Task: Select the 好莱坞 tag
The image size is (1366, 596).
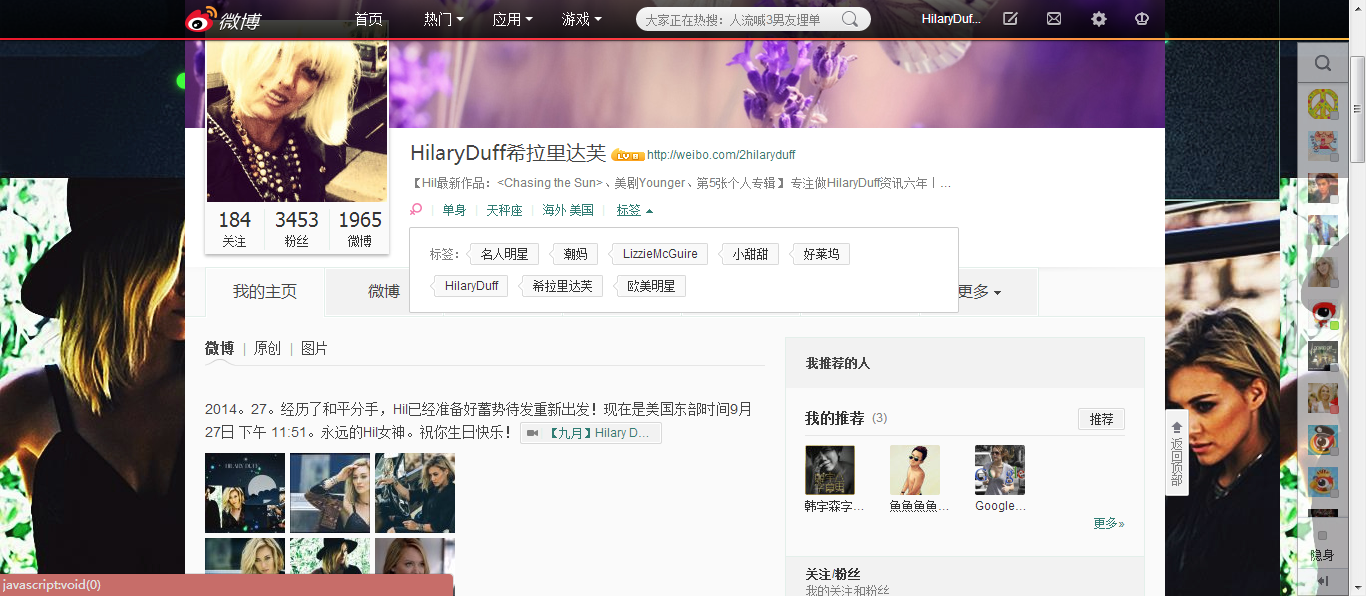Action: pyautogui.click(x=820, y=254)
